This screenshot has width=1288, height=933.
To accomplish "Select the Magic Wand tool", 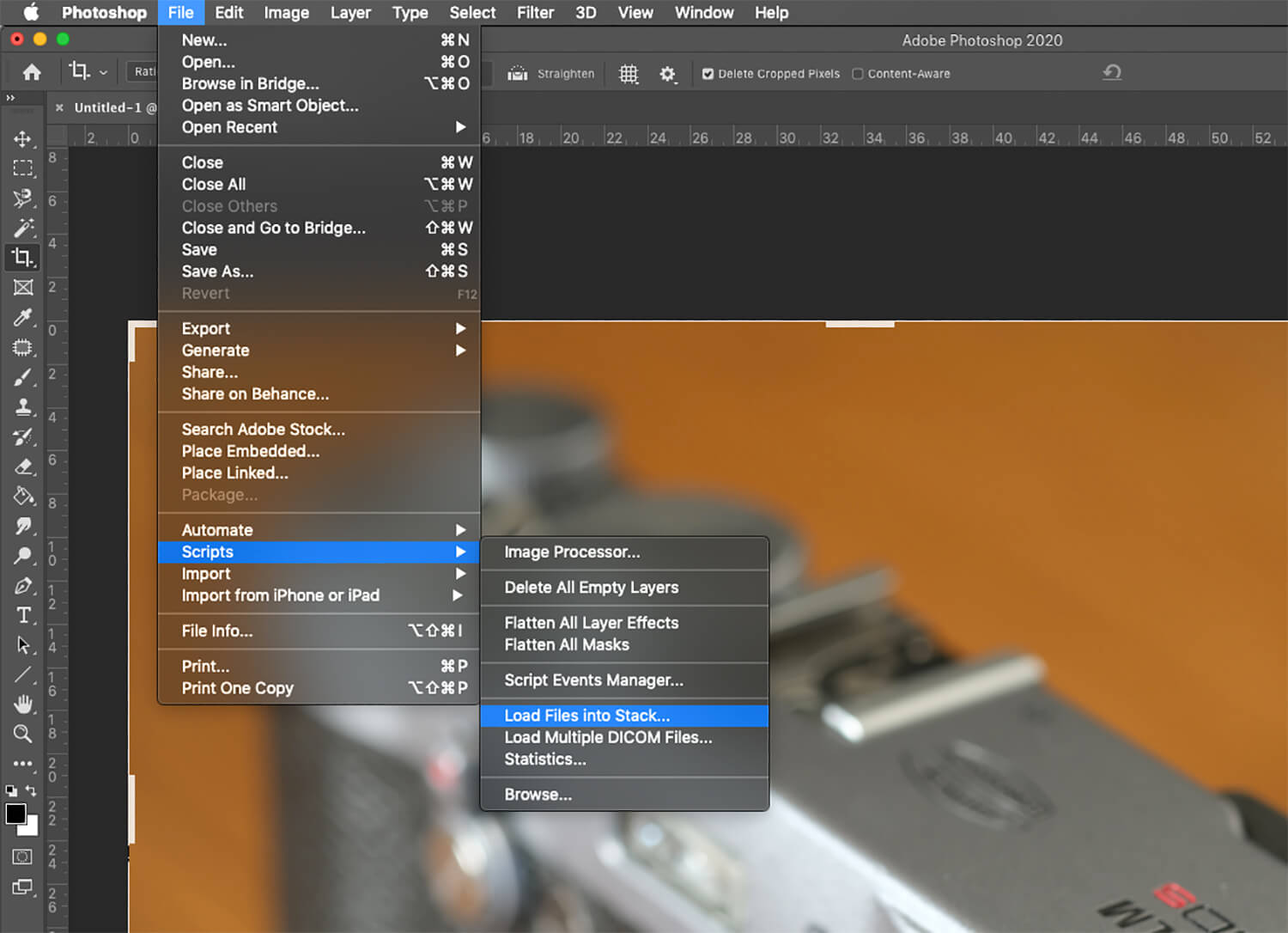I will [23, 228].
